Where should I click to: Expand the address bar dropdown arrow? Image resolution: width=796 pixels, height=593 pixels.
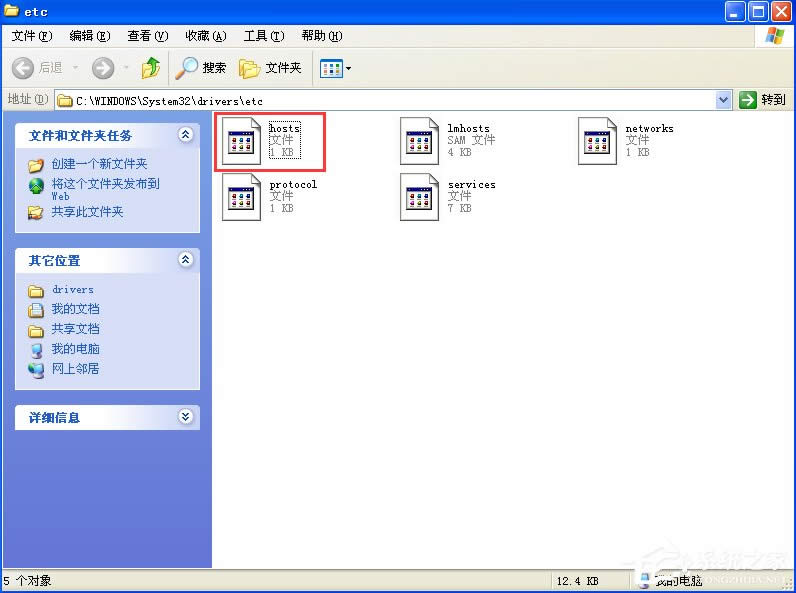[x=724, y=100]
